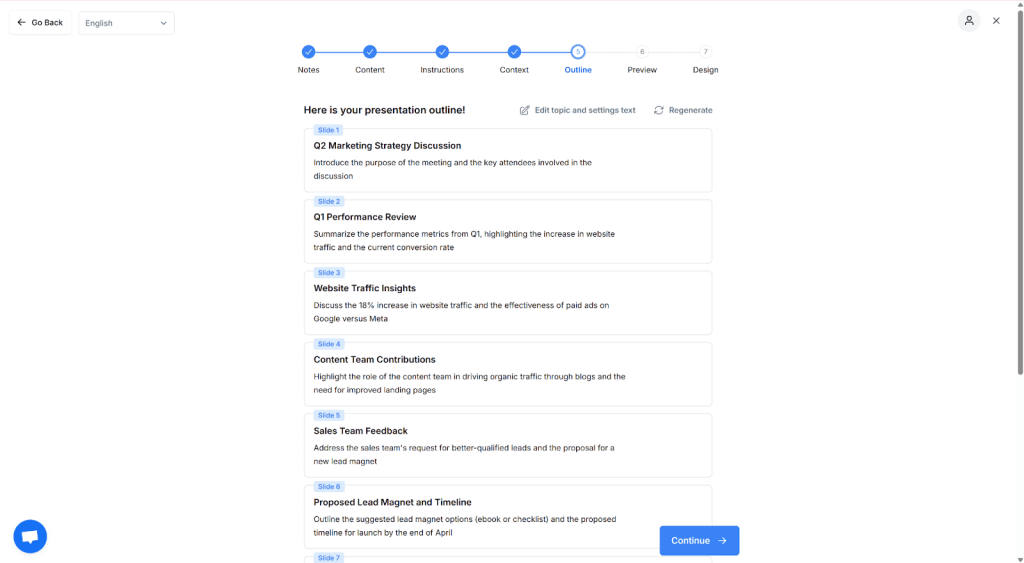Screen dimensions: 1024x563
Task: Click the Regenerate text link
Action: coord(691,110)
